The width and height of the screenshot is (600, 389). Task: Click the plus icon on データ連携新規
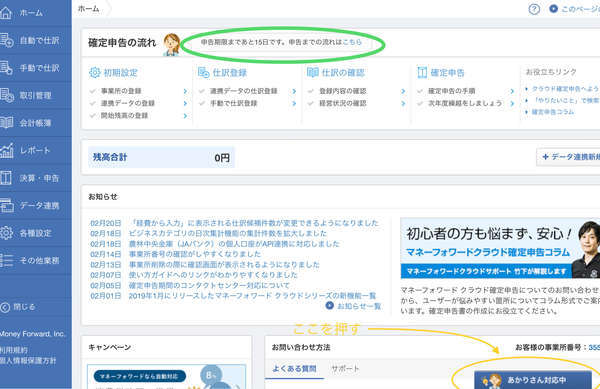pos(546,156)
